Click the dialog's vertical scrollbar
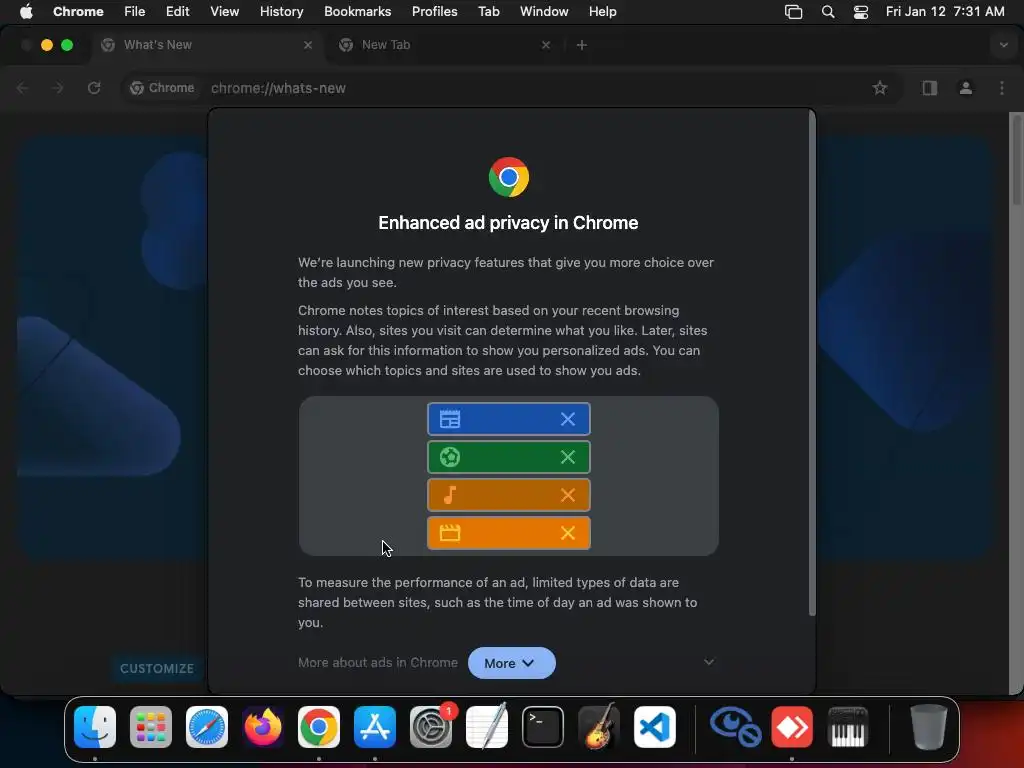Image resolution: width=1024 pixels, height=768 pixels. pos(812,363)
